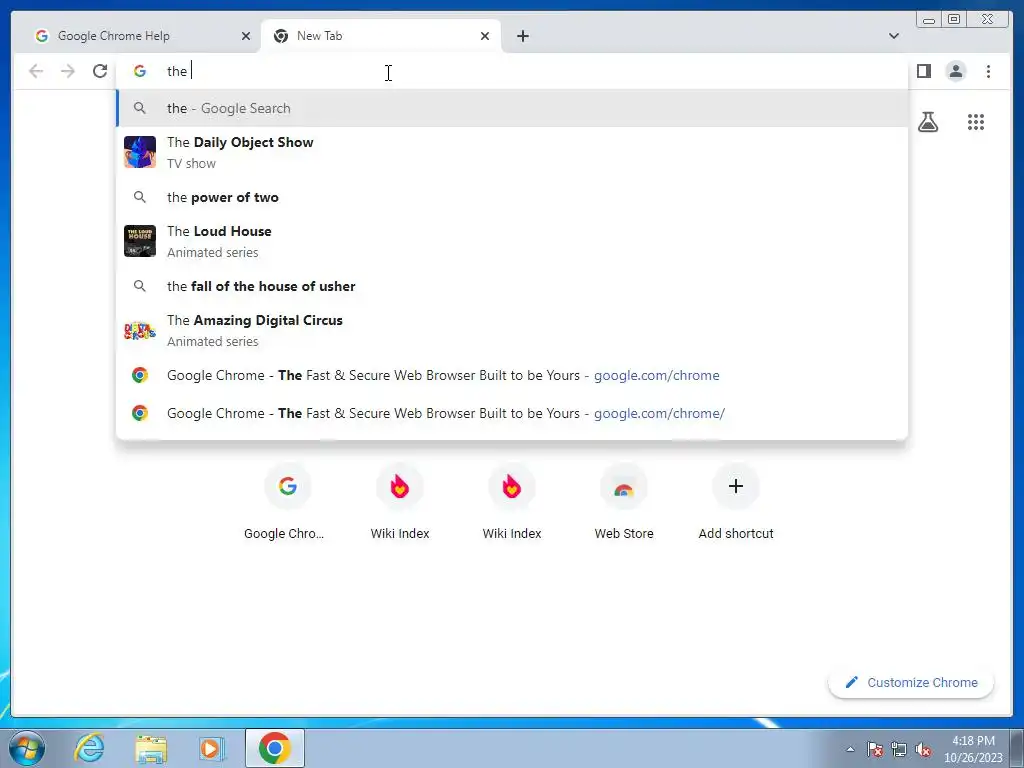This screenshot has height=768, width=1024.
Task: Choose The Amazing Digital Circus suggestion
Action: click(x=512, y=330)
